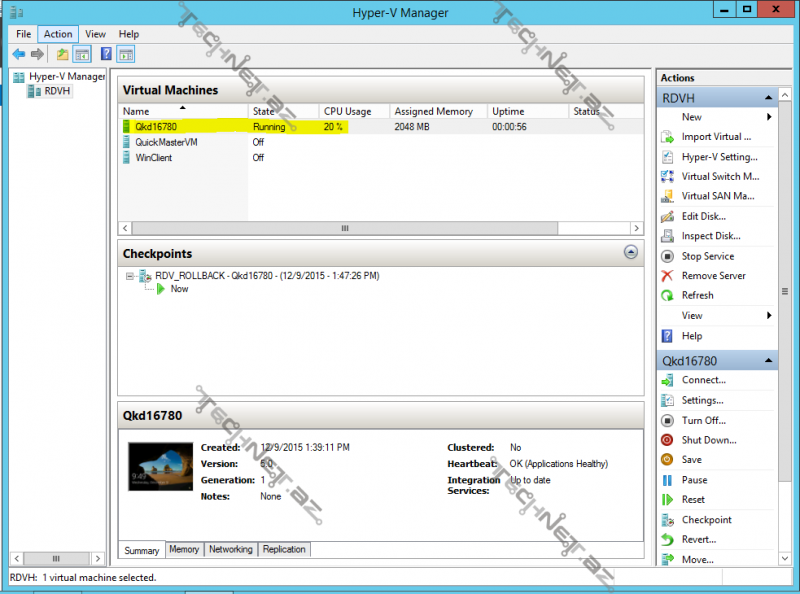This screenshot has height=594, width=800.
Task: Click the Save virtual machine icon
Action: 667,460
